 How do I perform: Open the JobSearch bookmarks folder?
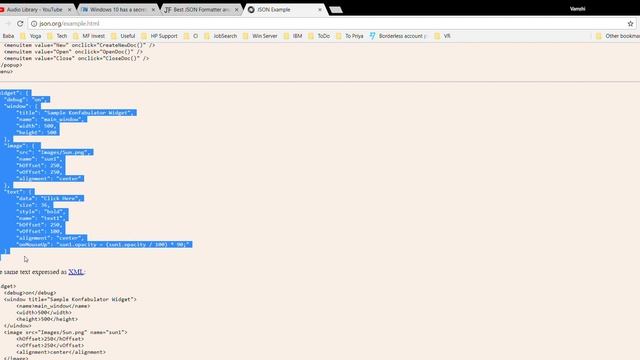(x=220, y=36)
